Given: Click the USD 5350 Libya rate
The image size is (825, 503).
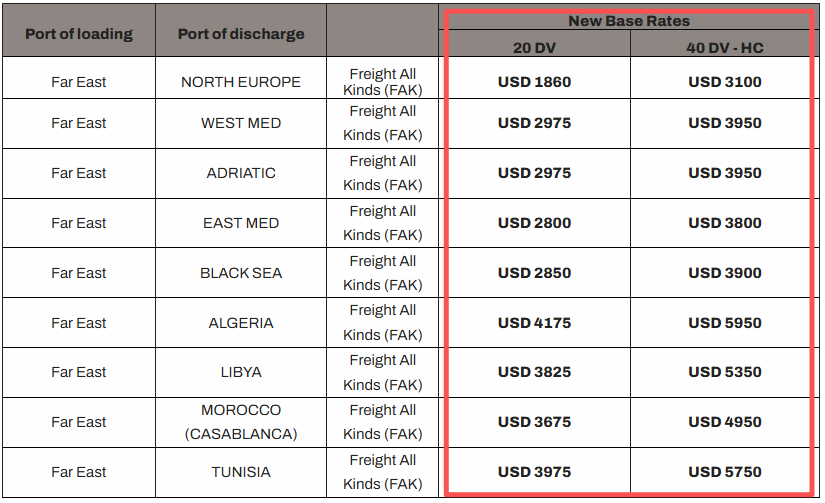Looking at the screenshot, I should point(725,372).
